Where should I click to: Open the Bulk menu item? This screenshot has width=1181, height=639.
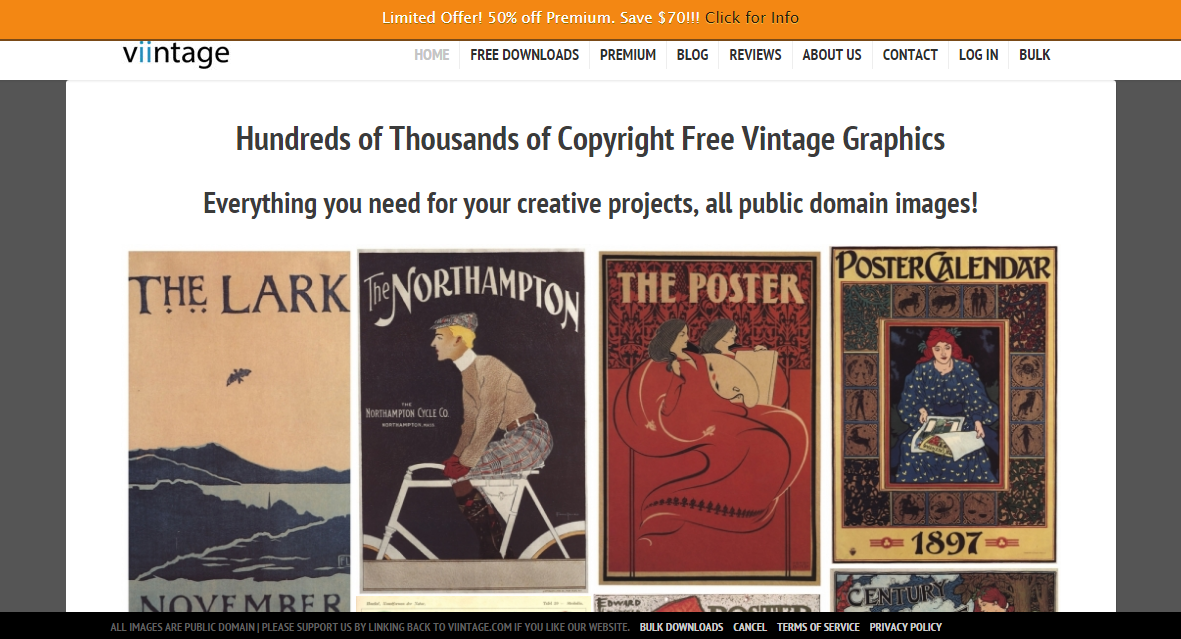(1034, 55)
